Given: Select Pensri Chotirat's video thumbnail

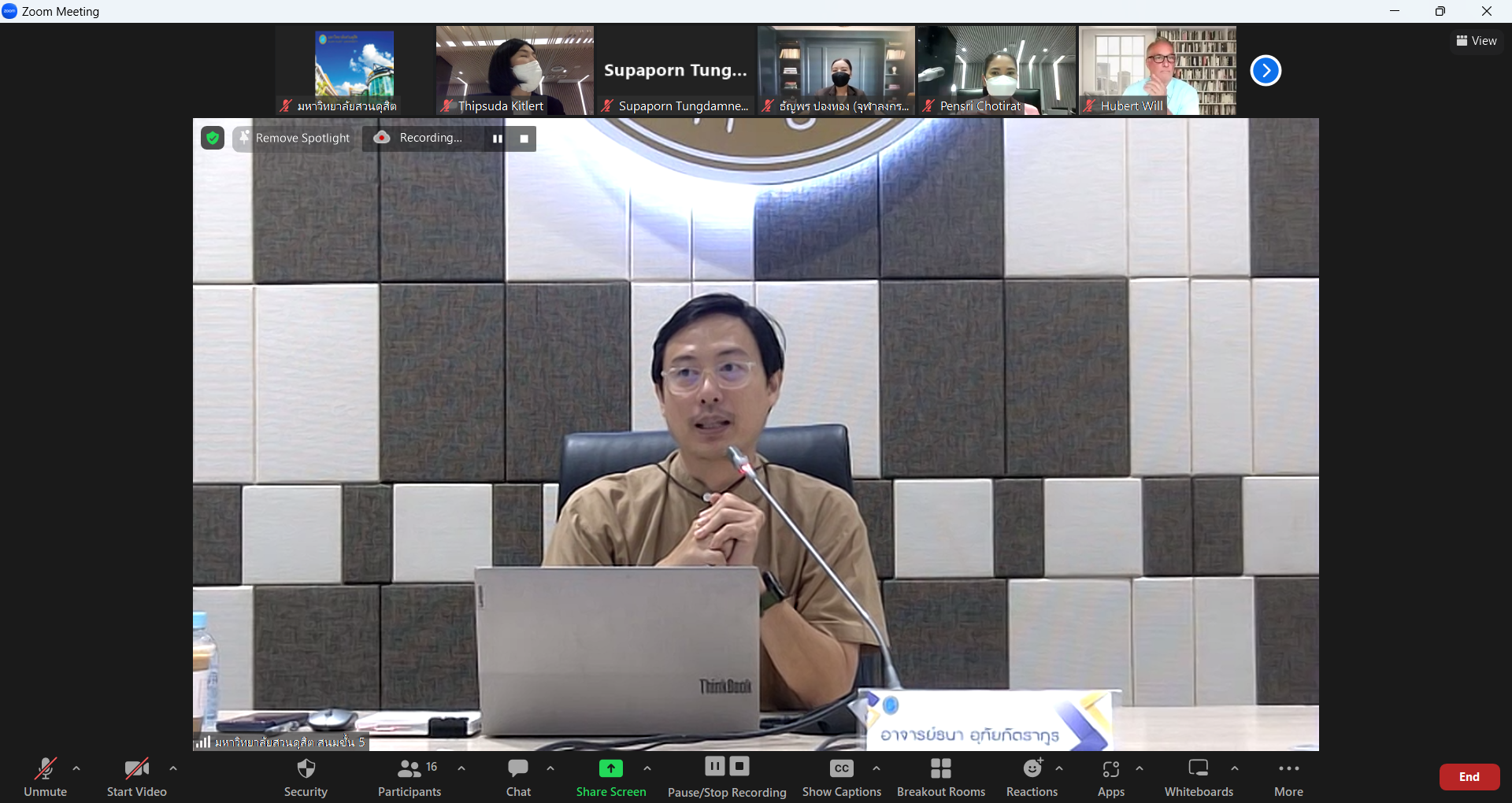Looking at the screenshot, I should [997, 71].
